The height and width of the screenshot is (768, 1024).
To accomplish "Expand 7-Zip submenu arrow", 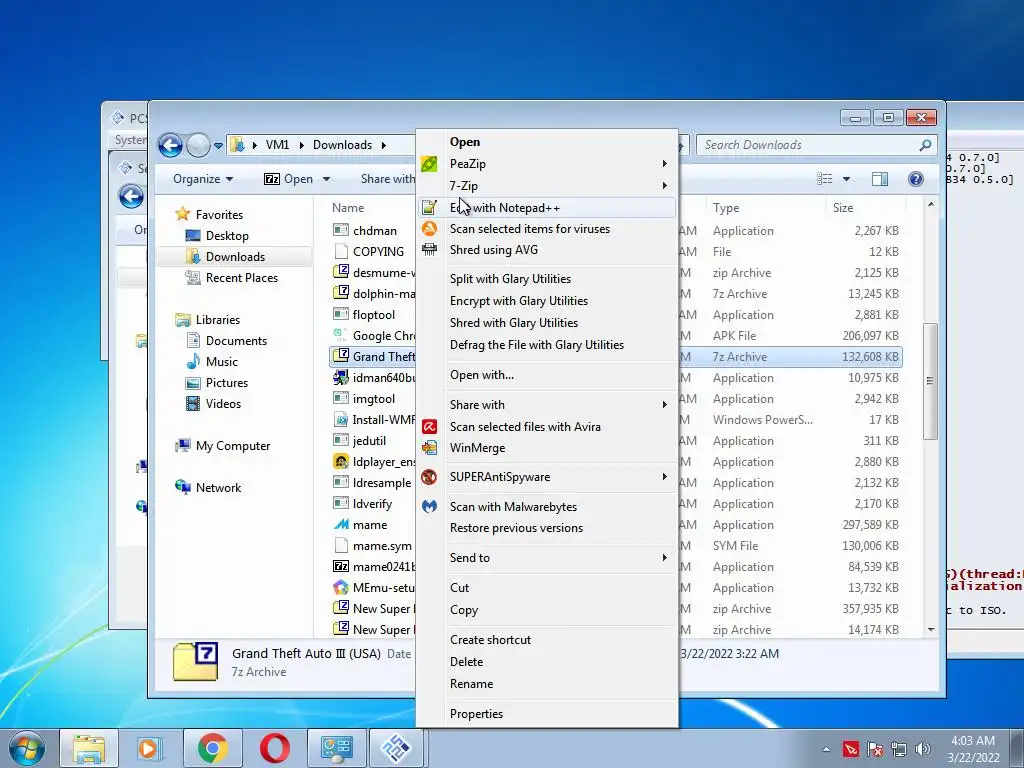I will [664, 185].
